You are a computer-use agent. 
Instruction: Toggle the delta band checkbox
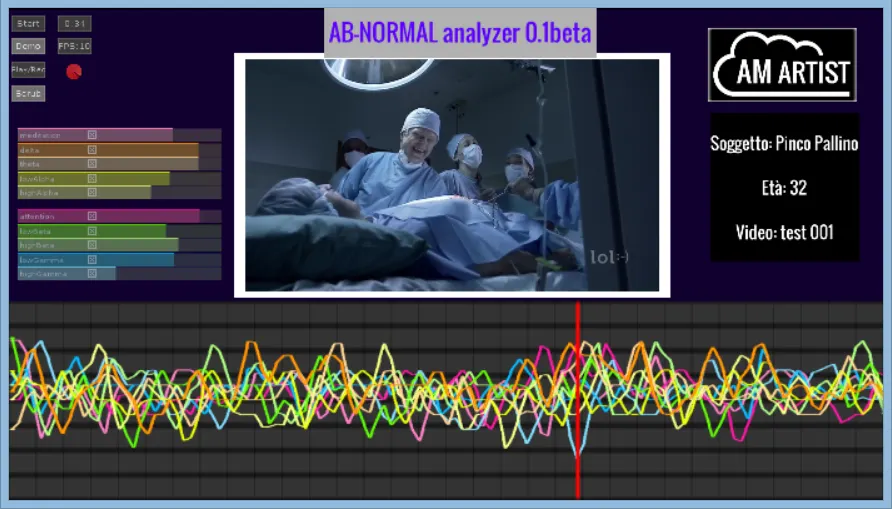[x=92, y=150]
